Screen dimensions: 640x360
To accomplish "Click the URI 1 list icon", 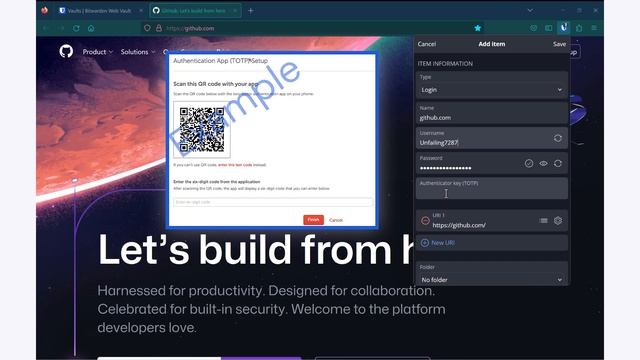I will tap(543, 221).
